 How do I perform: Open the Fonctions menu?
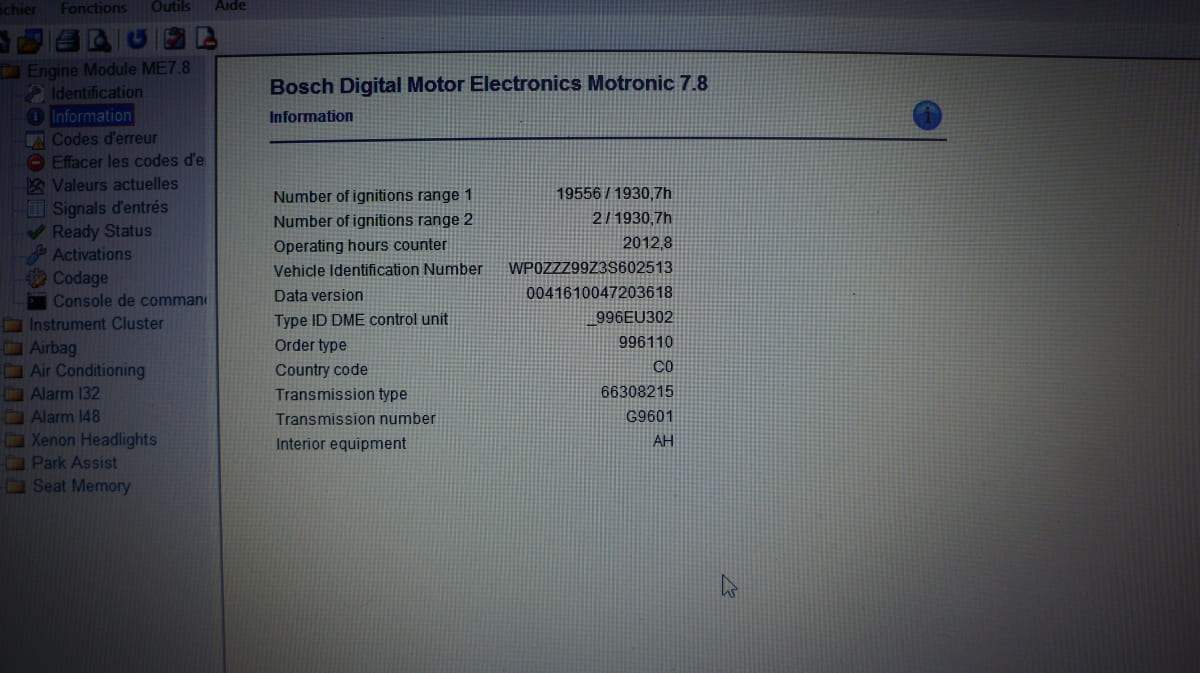[x=93, y=8]
